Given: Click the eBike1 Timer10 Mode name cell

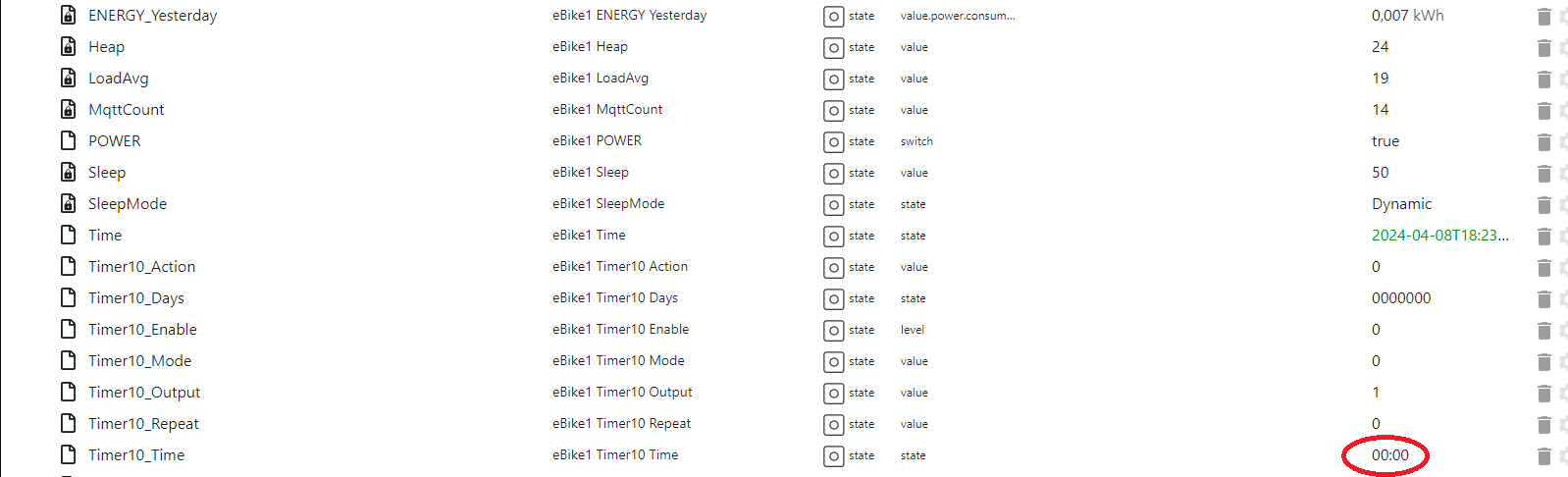Looking at the screenshot, I should tap(618, 361).
